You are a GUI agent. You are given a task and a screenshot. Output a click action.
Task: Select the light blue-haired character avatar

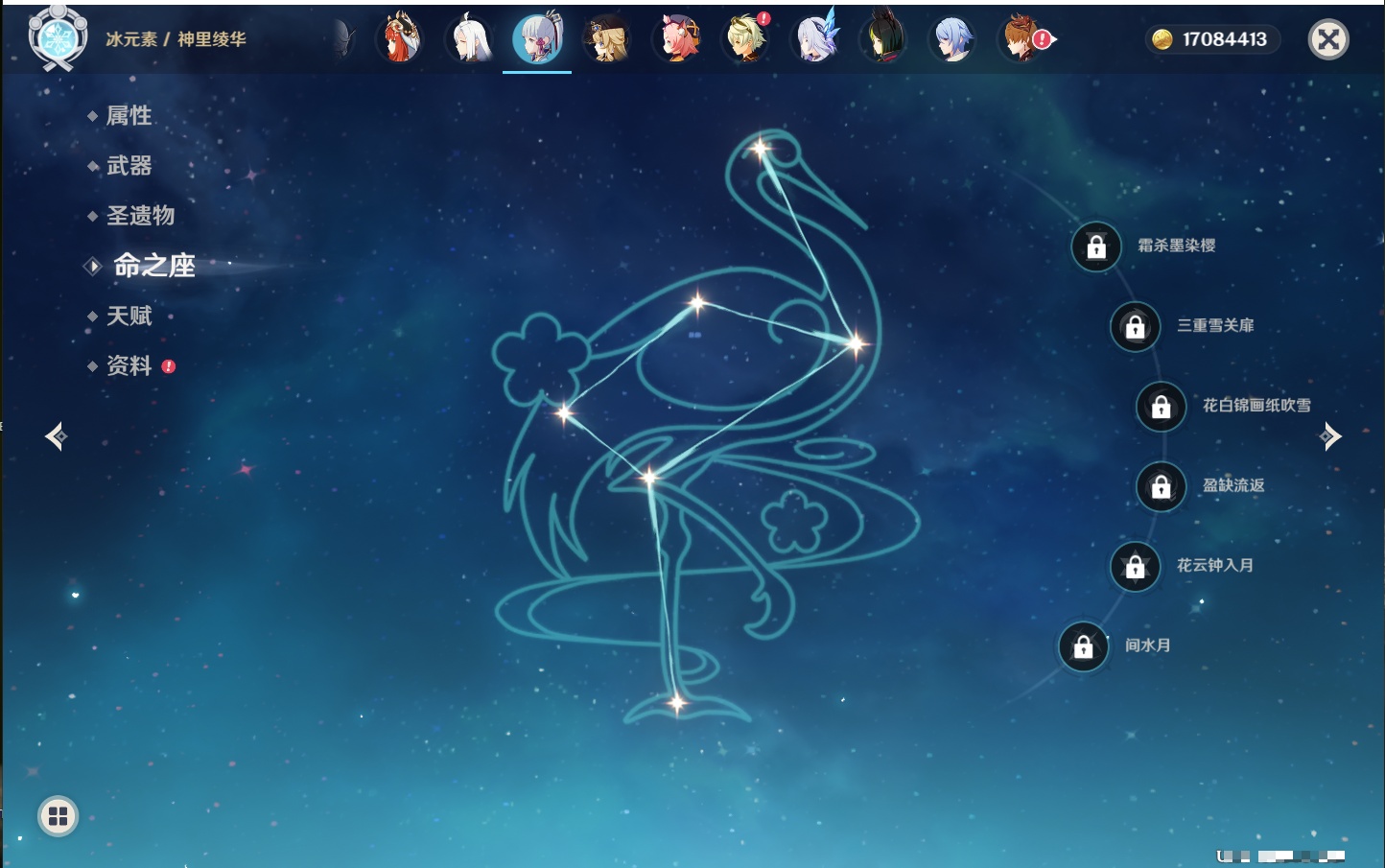point(953,38)
